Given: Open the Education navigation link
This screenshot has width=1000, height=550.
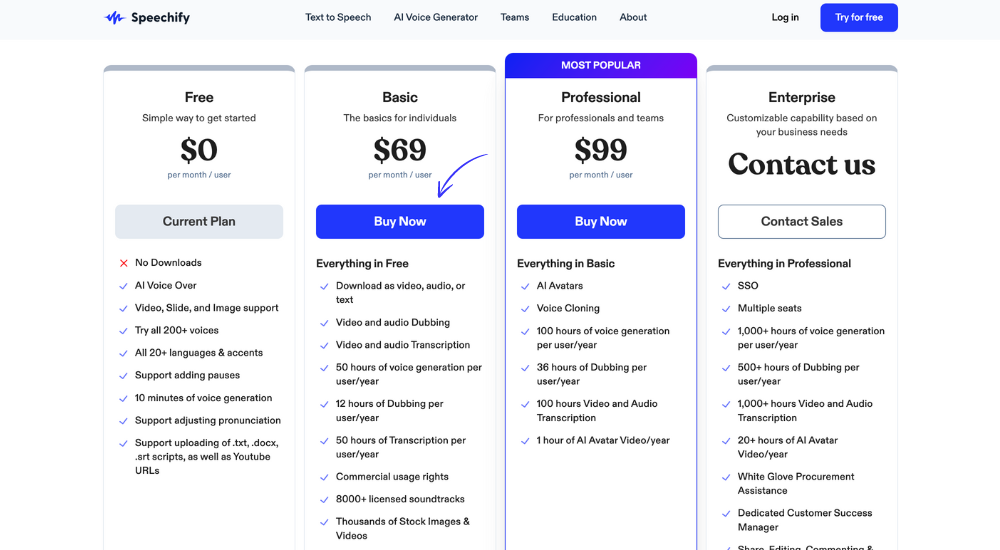Looking at the screenshot, I should pos(574,17).
